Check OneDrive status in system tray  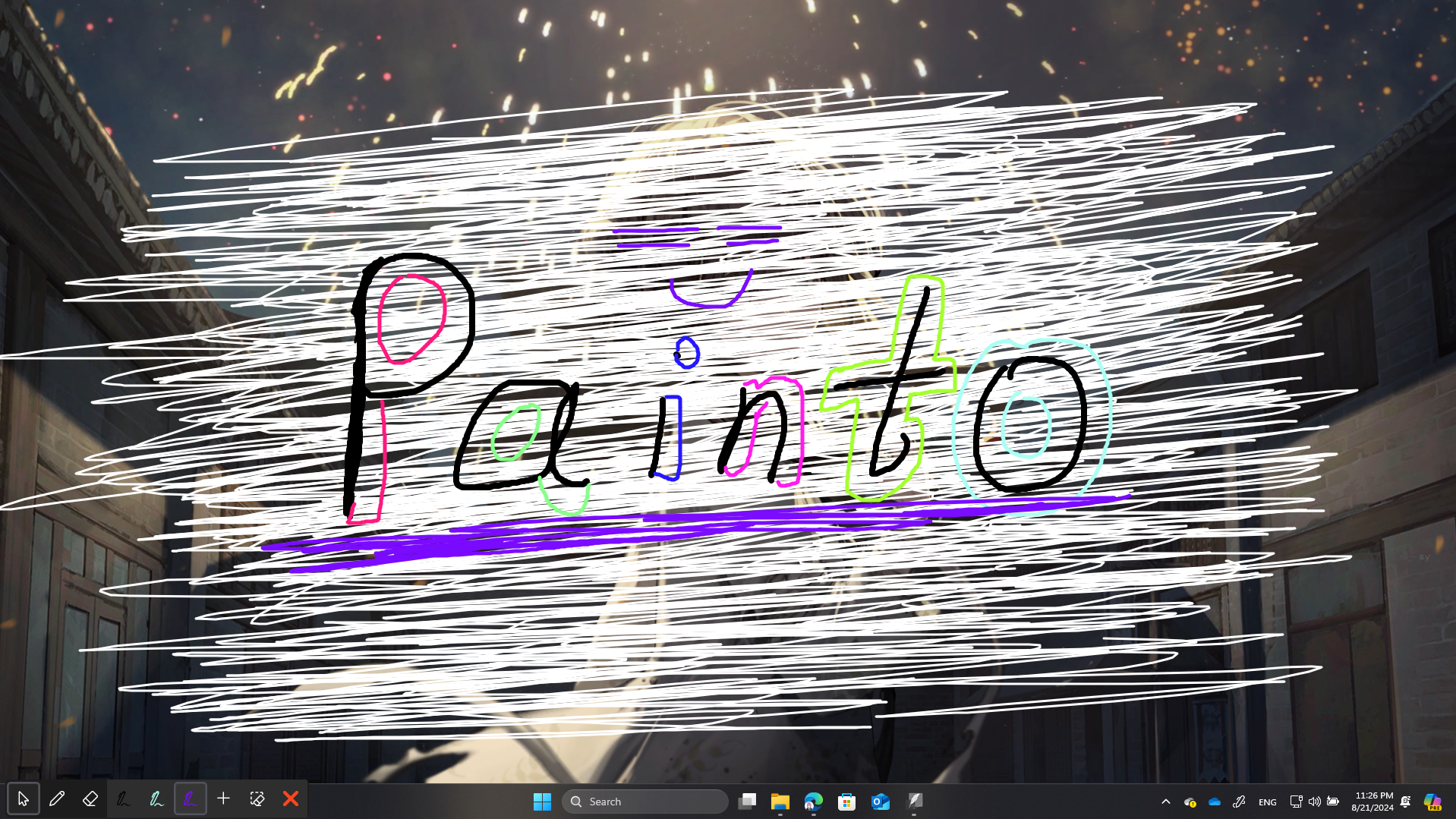coord(1215,801)
